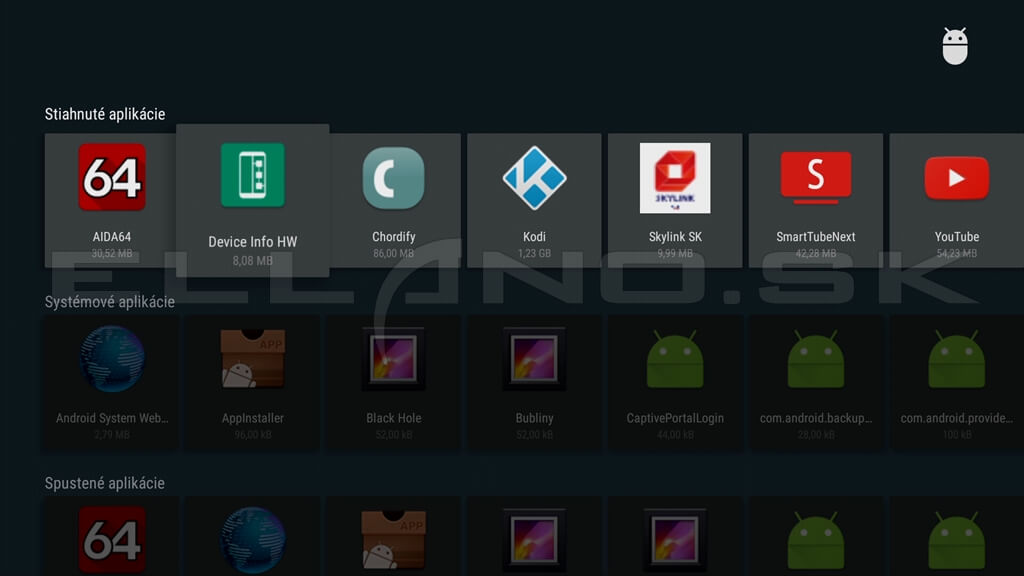Select Black Hole wallpaper app
Image resolution: width=1024 pixels, height=576 pixels.
393,382
